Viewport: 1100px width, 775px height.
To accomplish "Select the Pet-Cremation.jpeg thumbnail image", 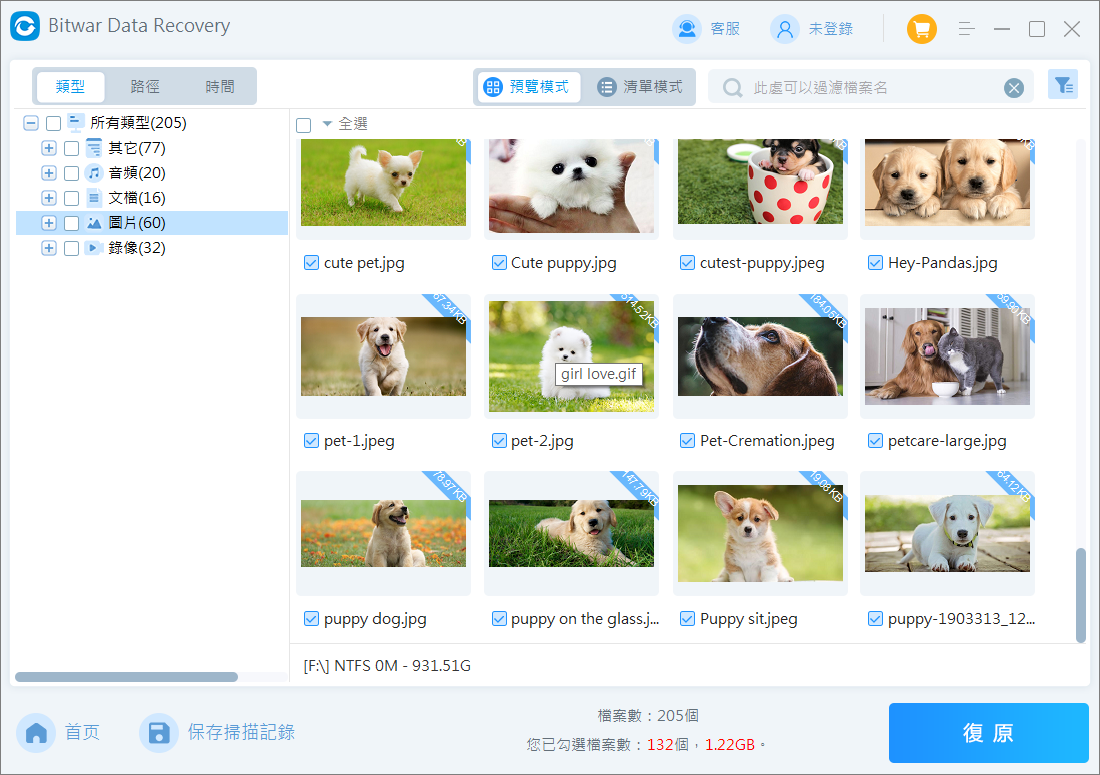I will click(760, 356).
